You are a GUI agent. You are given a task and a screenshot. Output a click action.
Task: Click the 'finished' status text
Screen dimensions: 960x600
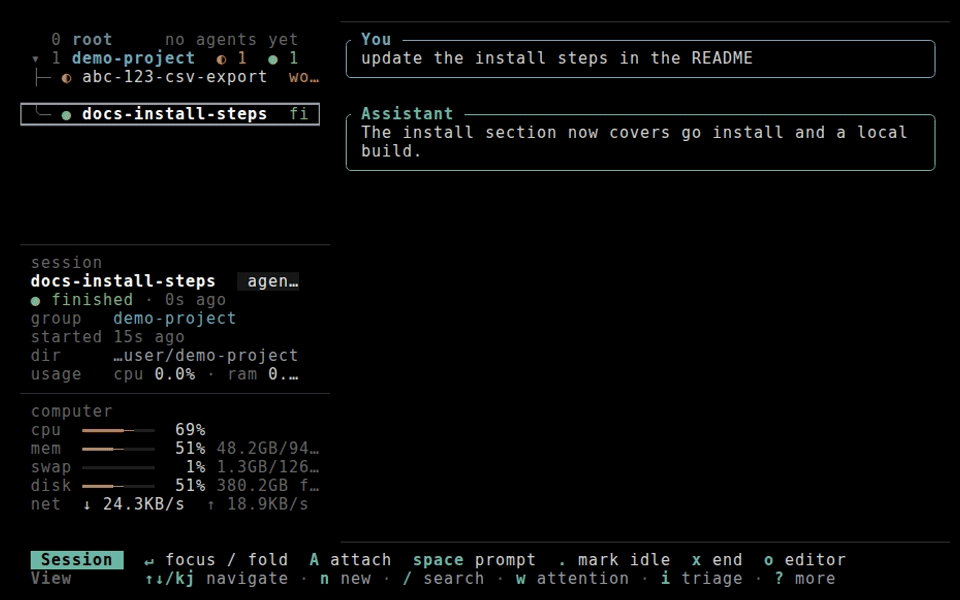(92, 299)
